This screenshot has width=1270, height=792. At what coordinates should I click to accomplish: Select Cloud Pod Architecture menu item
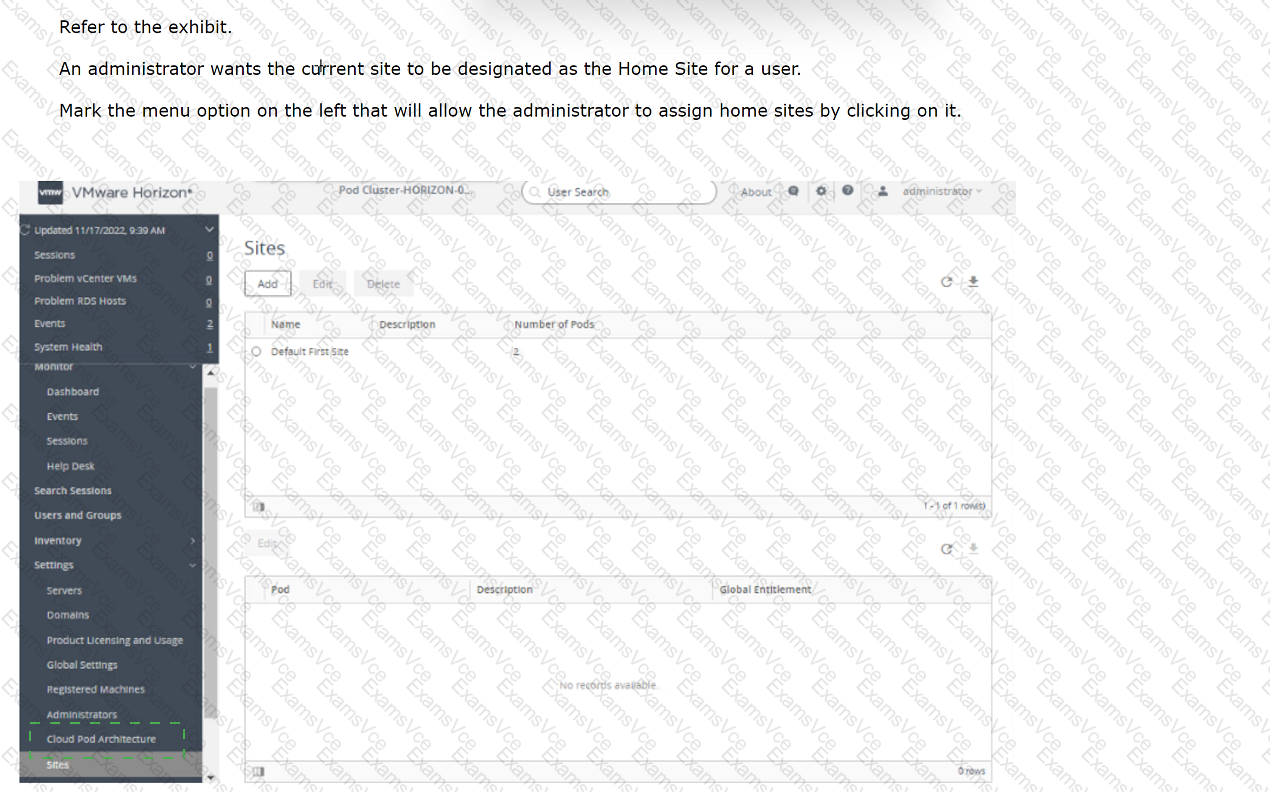tap(101, 739)
